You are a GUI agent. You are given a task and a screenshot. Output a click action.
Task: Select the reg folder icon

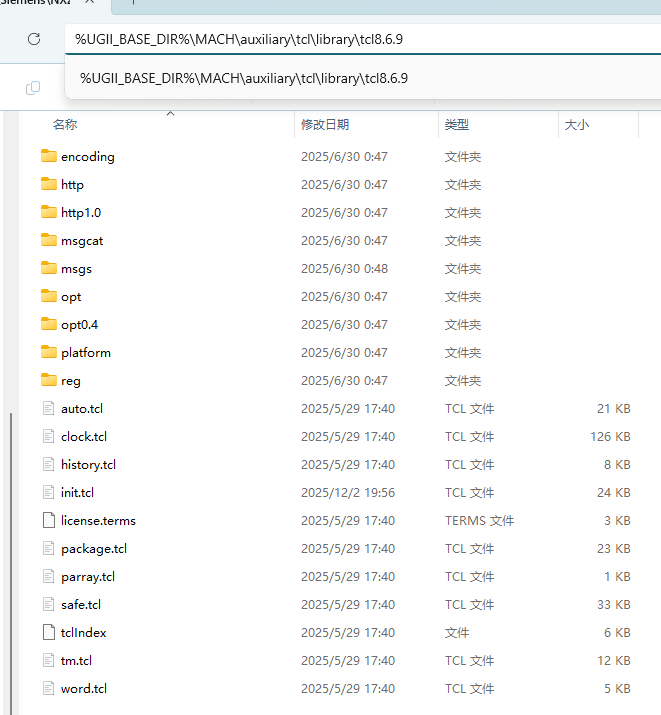click(x=49, y=380)
